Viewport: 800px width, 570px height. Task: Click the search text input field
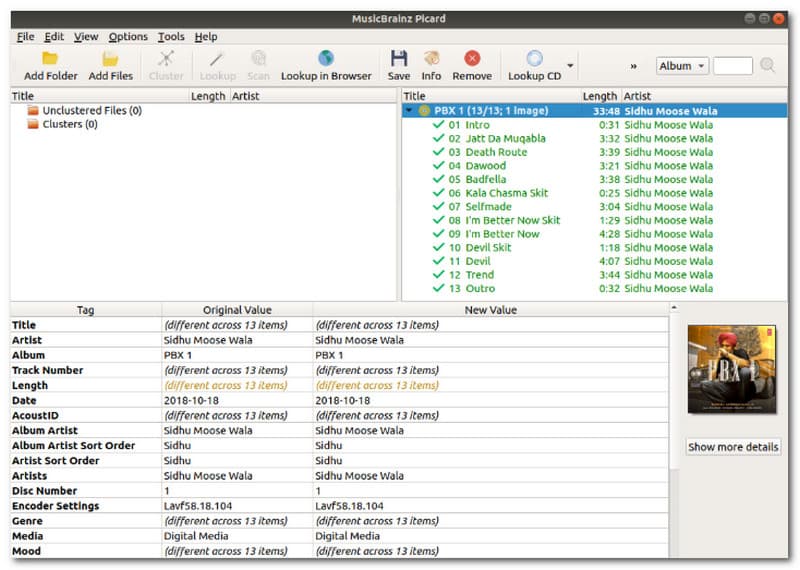733,66
